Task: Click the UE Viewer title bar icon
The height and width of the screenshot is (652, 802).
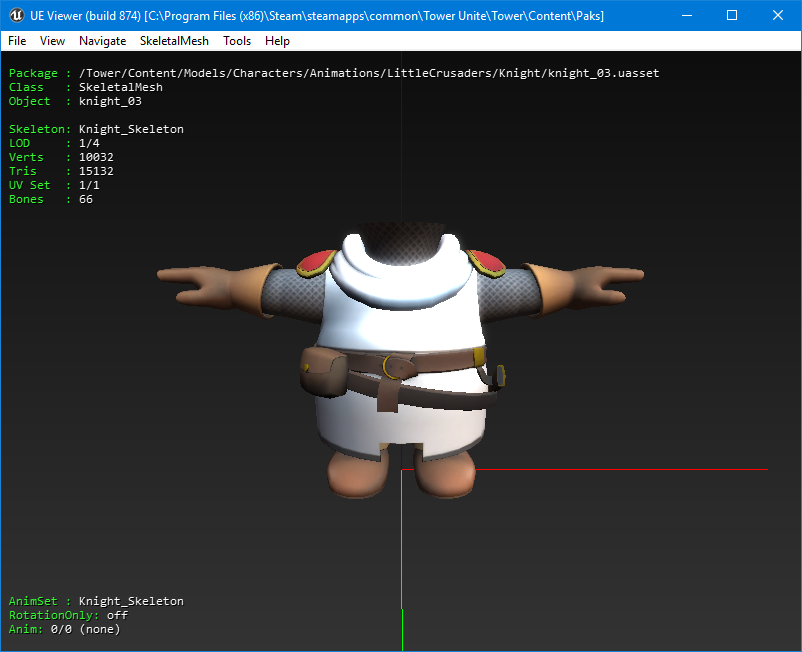Action: (16, 15)
